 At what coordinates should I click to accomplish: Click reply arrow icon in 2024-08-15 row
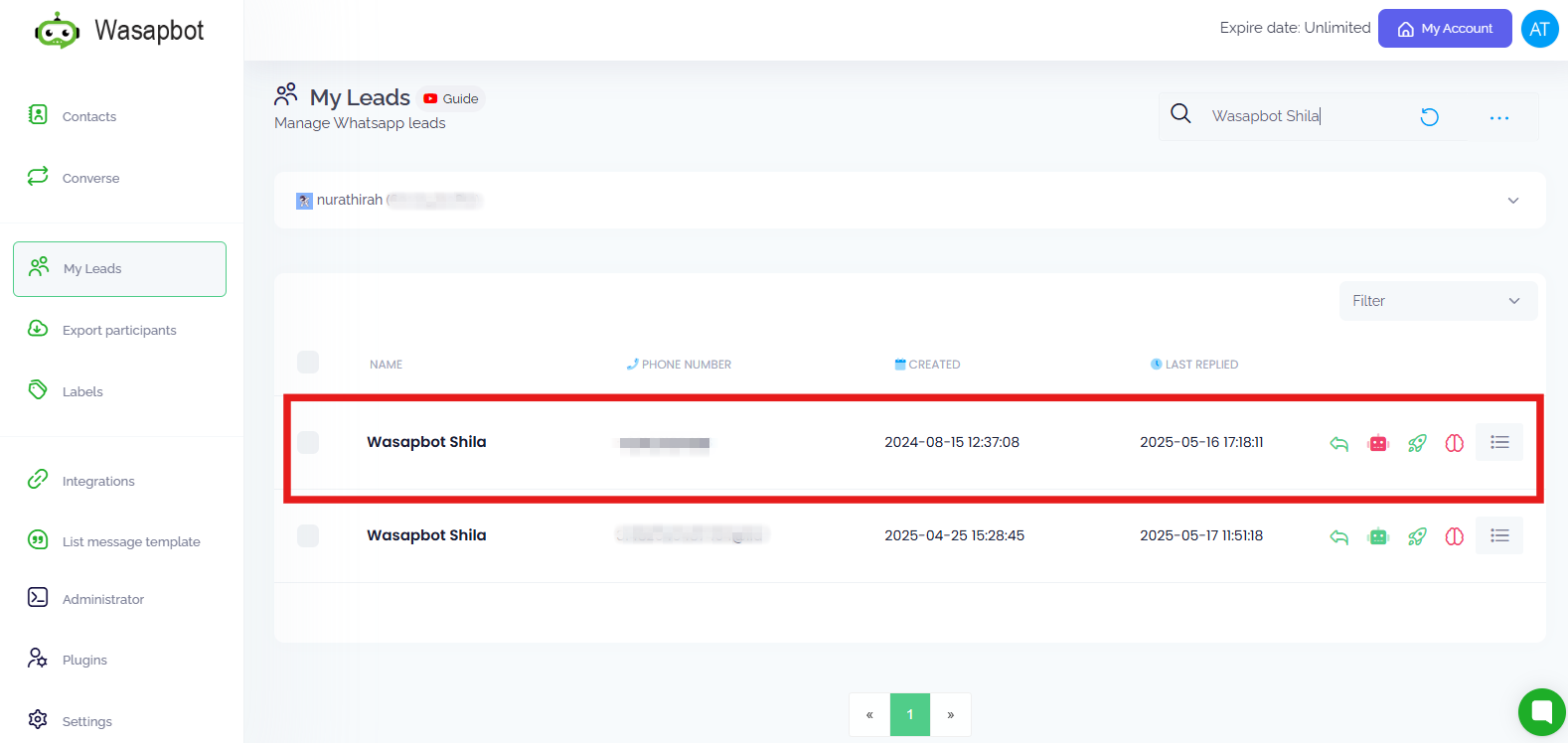point(1339,444)
